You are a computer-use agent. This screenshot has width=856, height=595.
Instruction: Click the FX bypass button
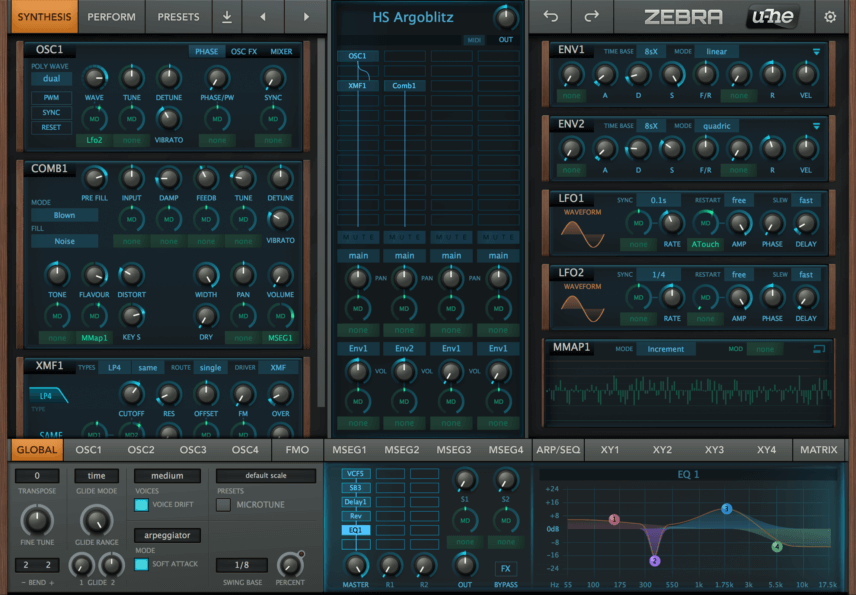506,569
